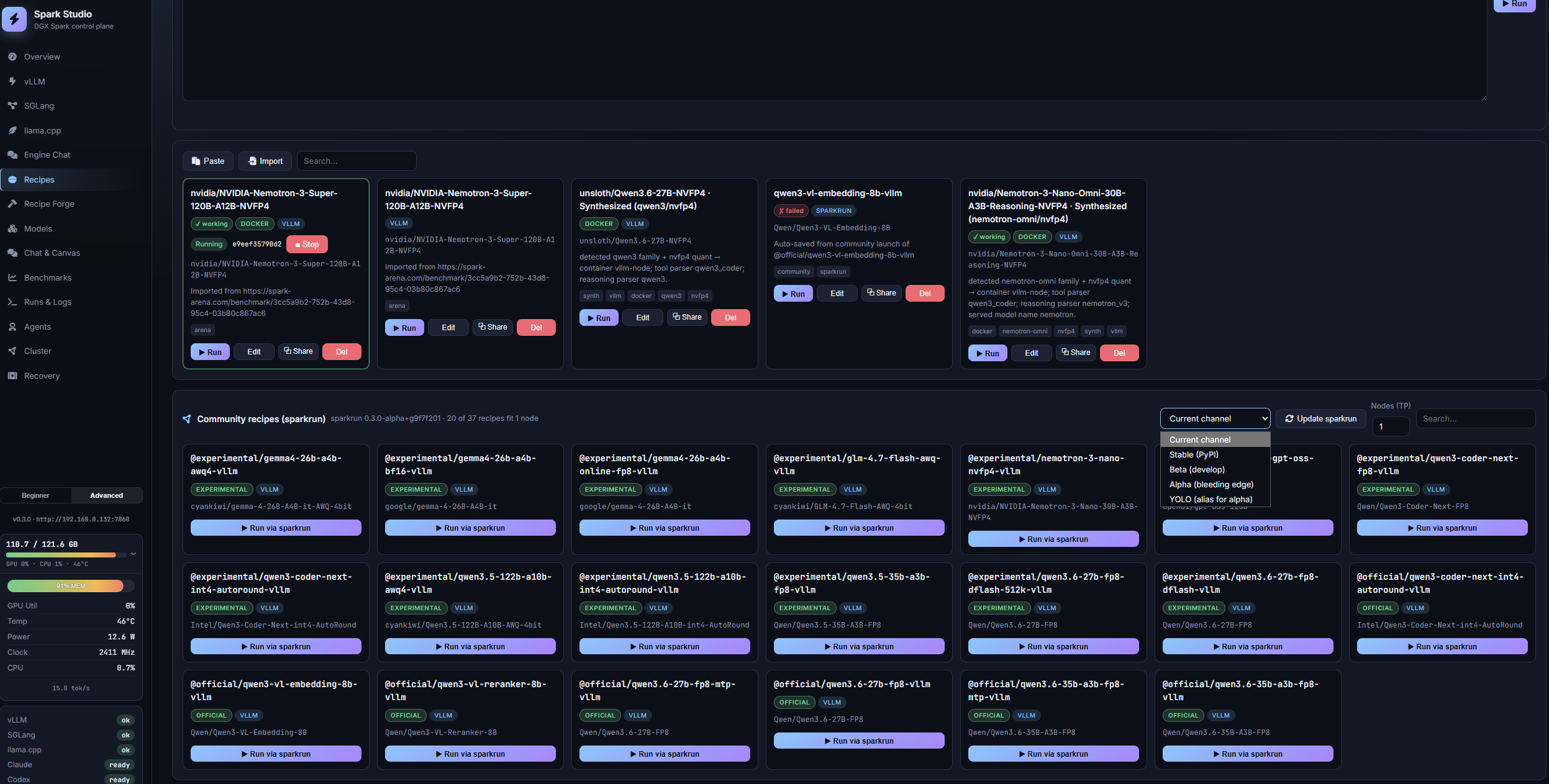Share the unsloth/Qwen3.6-27B-NVFP4 recipe

pos(688,317)
